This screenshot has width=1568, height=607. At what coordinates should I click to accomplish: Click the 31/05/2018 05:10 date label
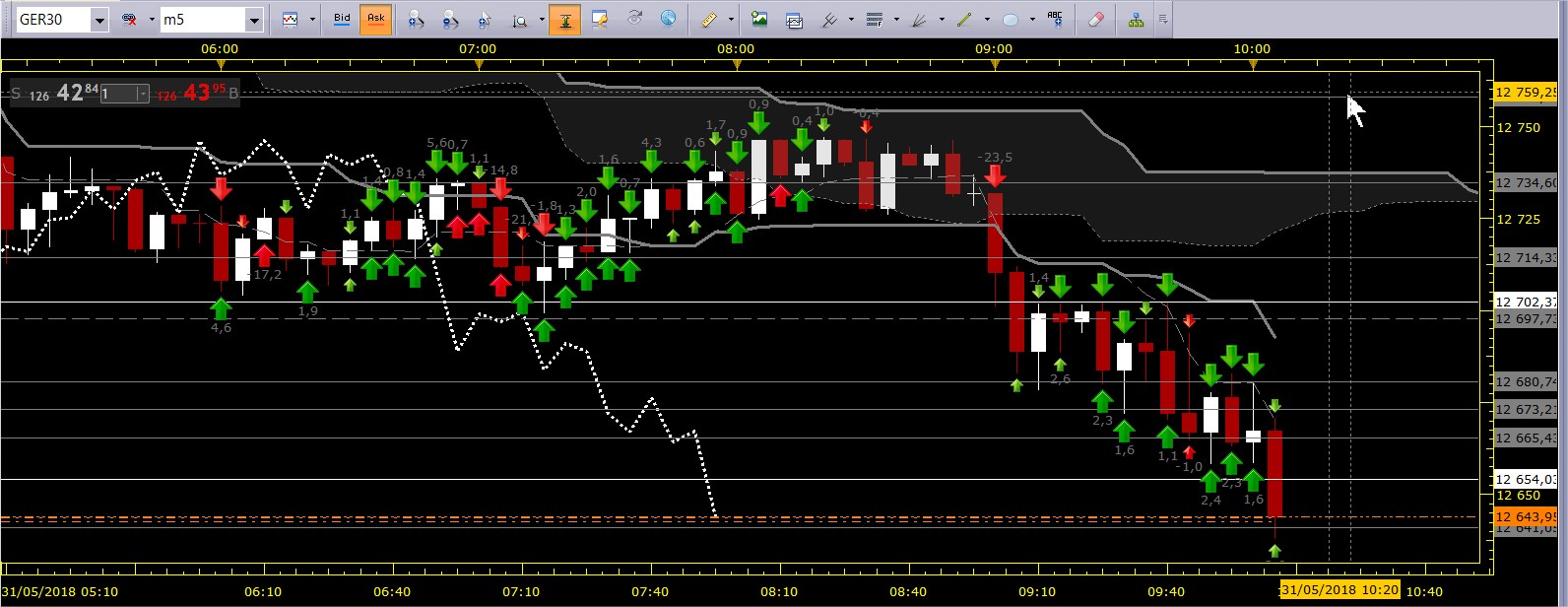(x=60, y=591)
